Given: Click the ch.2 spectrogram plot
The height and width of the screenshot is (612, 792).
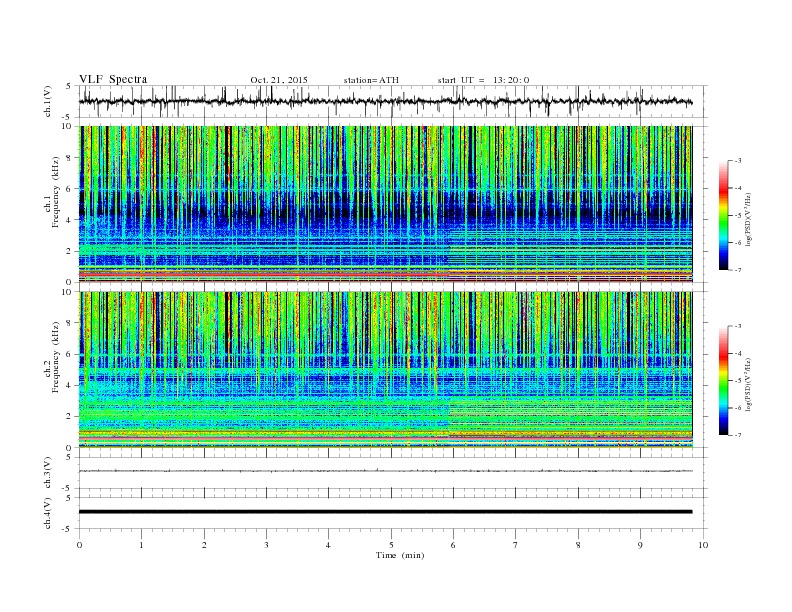Looking at the screenshot, I should coord(386,370).
